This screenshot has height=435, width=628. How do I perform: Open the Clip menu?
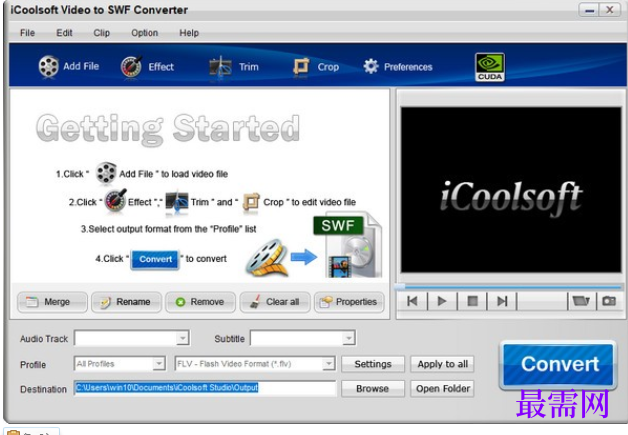tap(101, 33)
